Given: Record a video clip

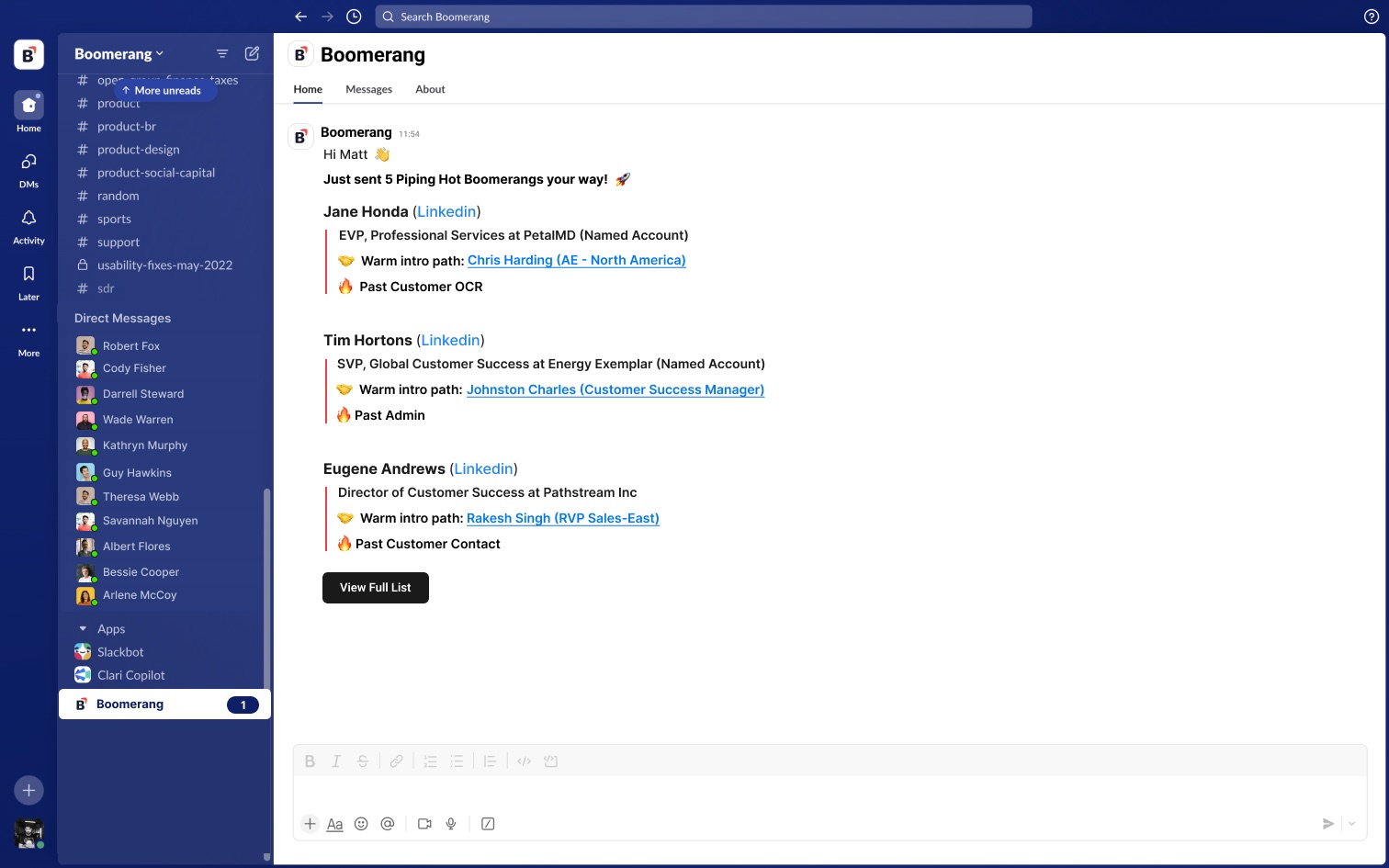Looking at the screenshot, I should point(424,824).
